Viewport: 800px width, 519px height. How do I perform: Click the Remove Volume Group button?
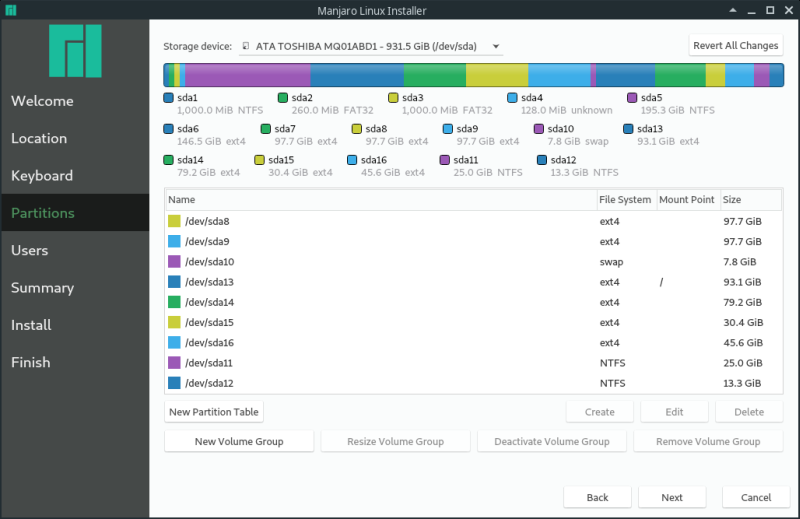708,441
